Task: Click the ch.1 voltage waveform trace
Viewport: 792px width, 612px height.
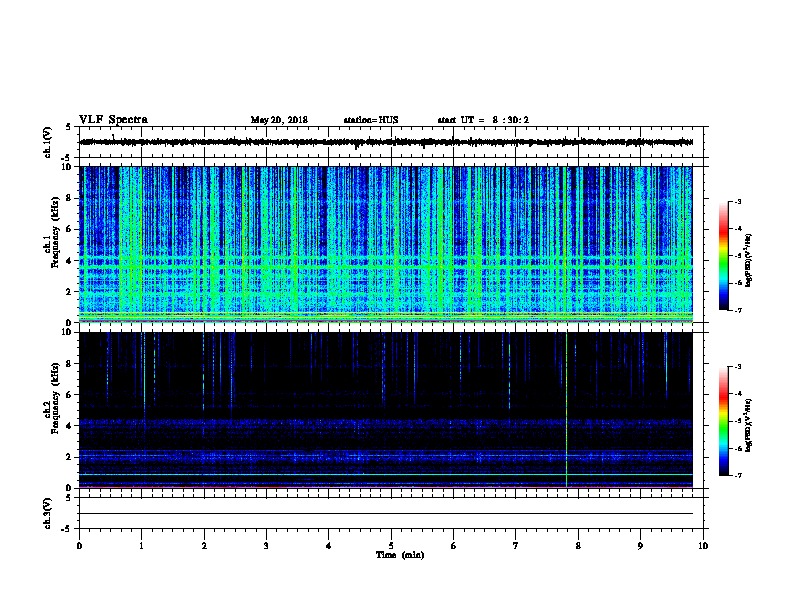Action: (386, 142)
